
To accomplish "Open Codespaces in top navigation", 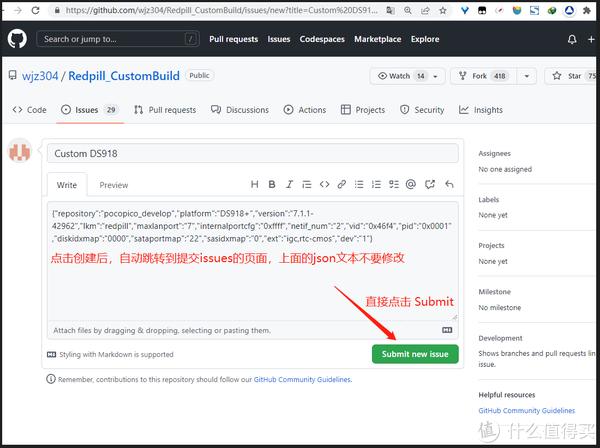I will point(322,39).
